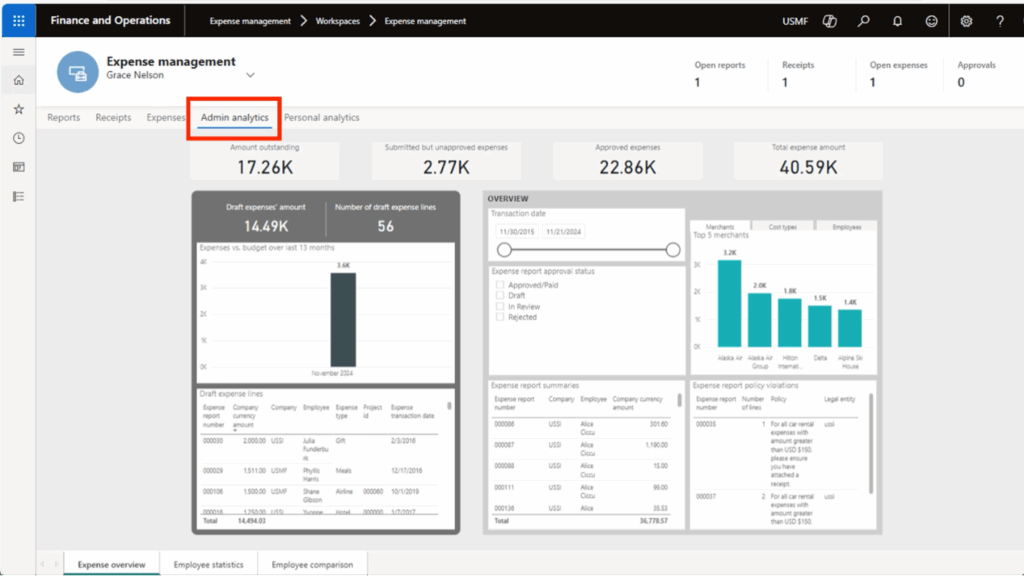Click the Workspaces breadcrumb link
Viewport: 1024px width, 577px height.
click(x=338, y=21)
